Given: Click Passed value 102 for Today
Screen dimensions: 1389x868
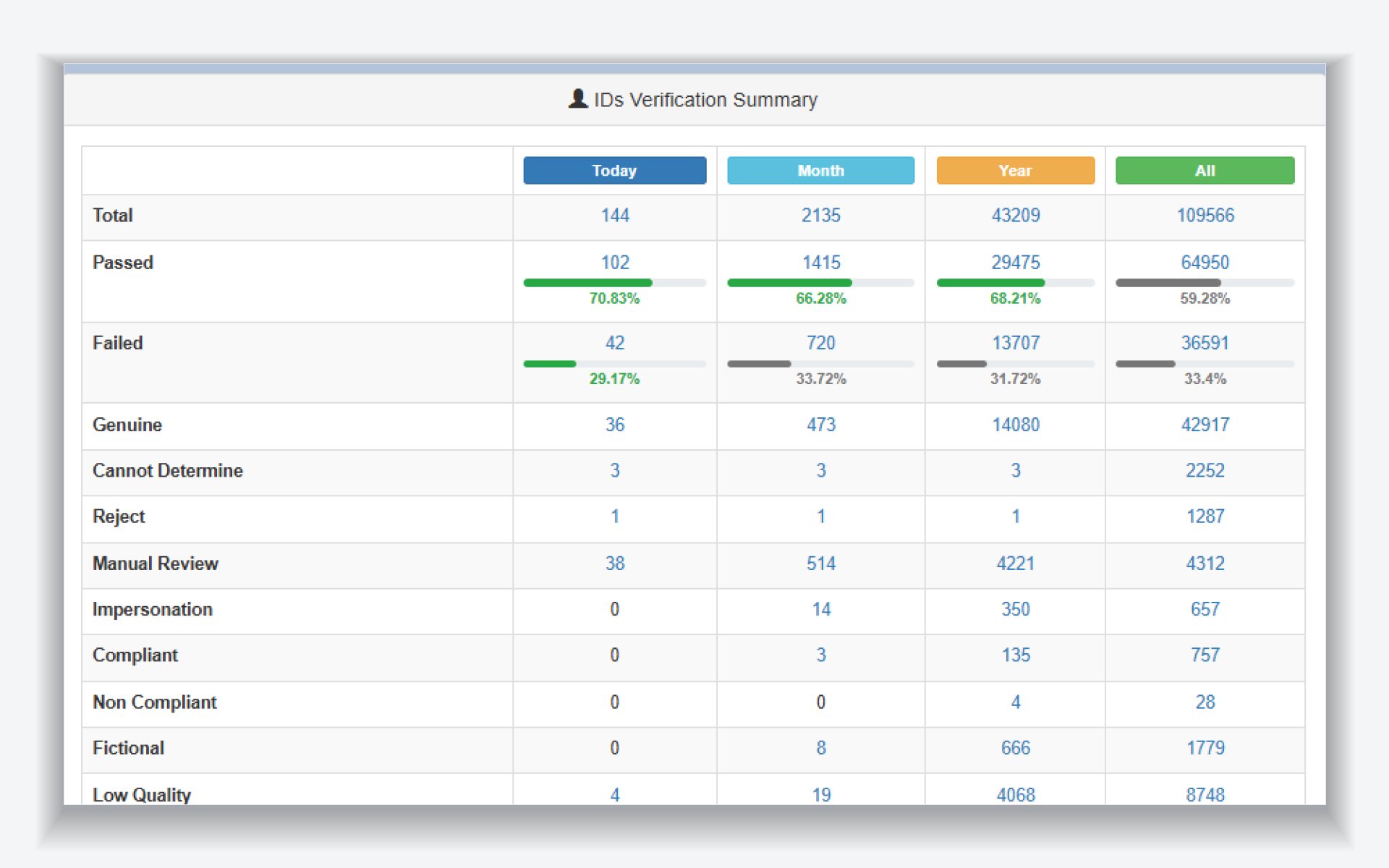Looking at the screenshot, I should point(615,263).
